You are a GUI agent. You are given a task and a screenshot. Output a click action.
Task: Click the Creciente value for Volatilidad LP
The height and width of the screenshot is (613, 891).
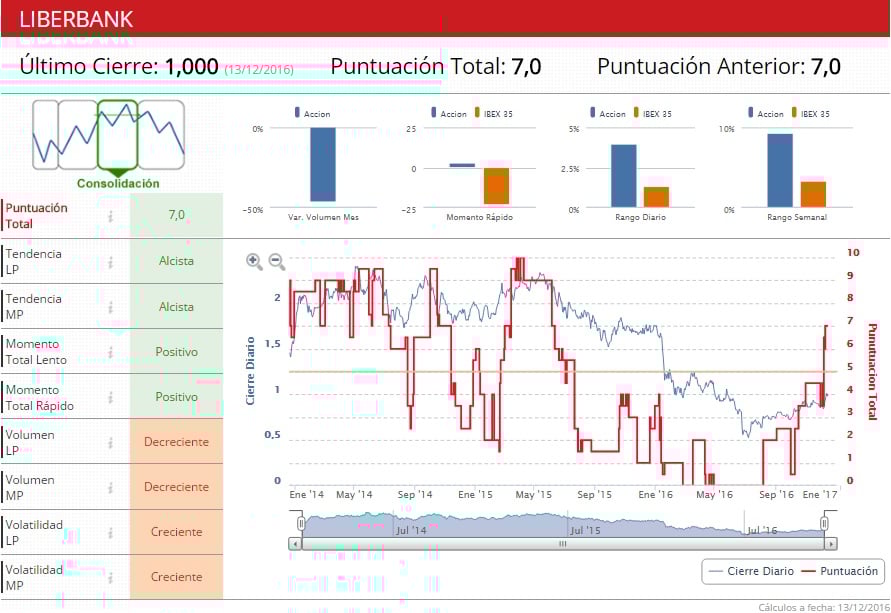(176, 532)
